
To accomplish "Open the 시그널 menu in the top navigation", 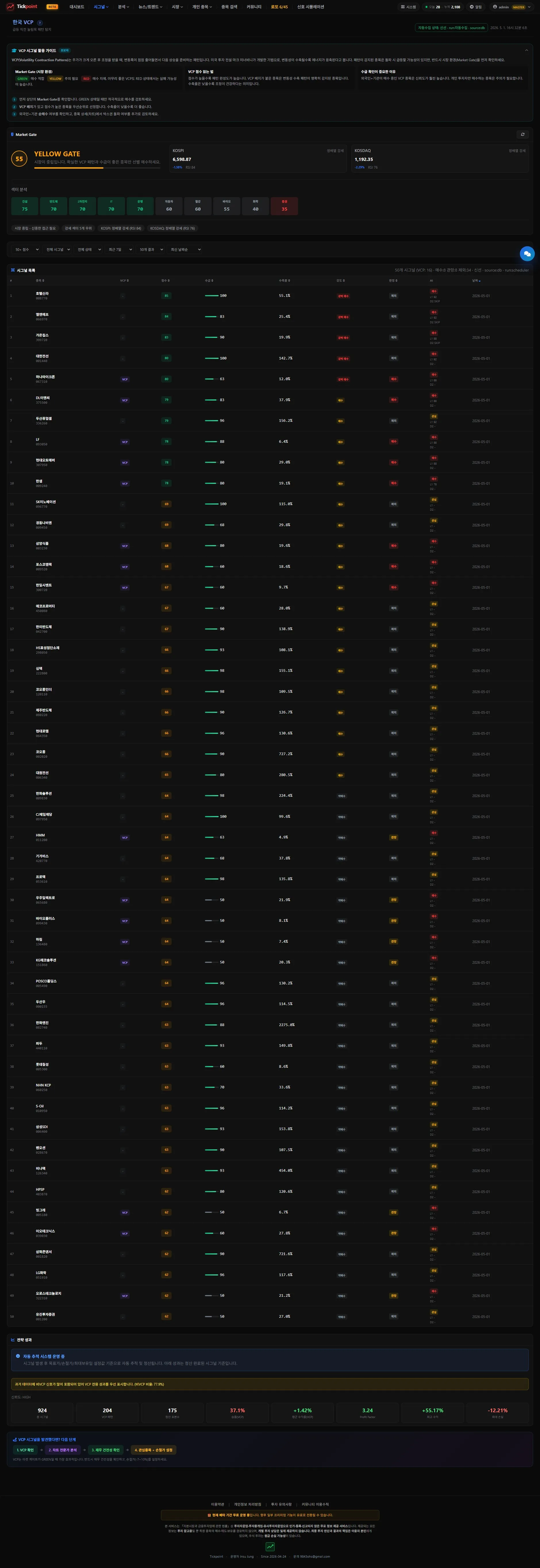I will coord(101,7).
